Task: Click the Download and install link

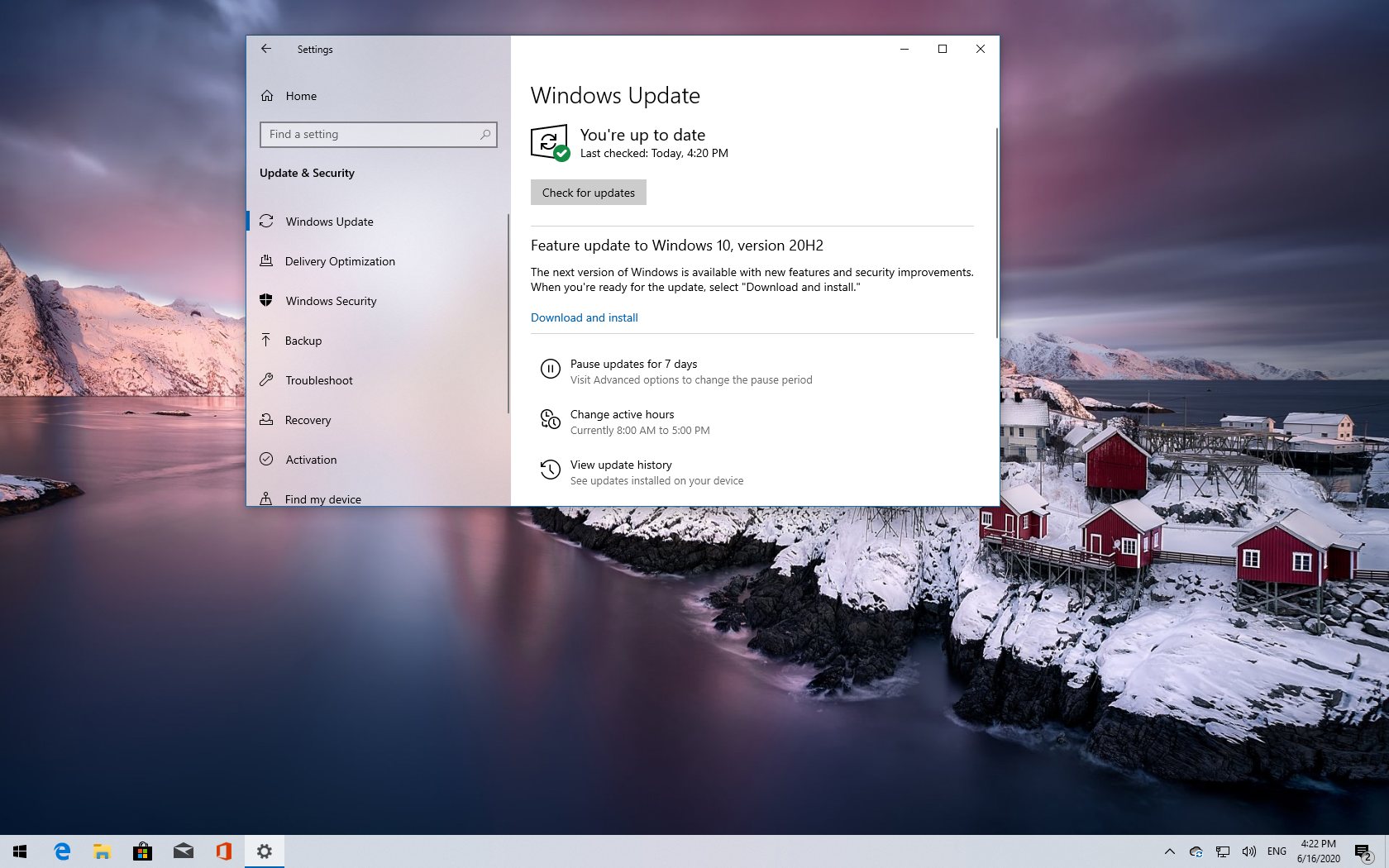Action: 584,317
